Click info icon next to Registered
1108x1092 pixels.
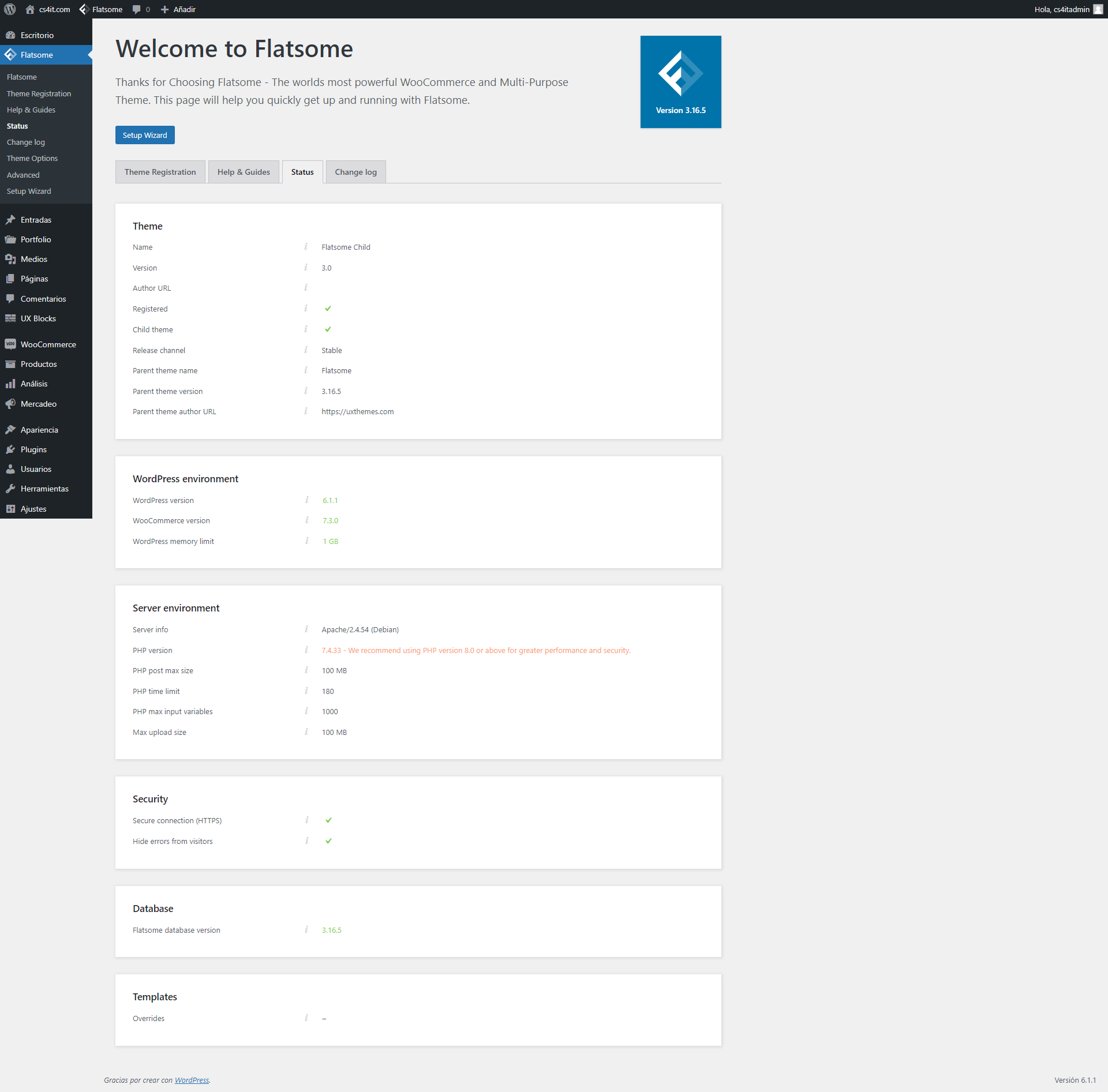[x=306, y=309]
